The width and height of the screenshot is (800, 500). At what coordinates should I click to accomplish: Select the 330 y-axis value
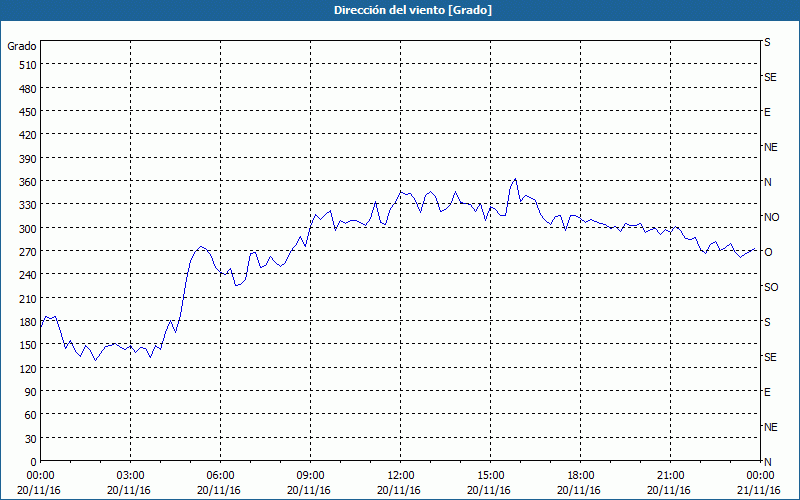28,205
